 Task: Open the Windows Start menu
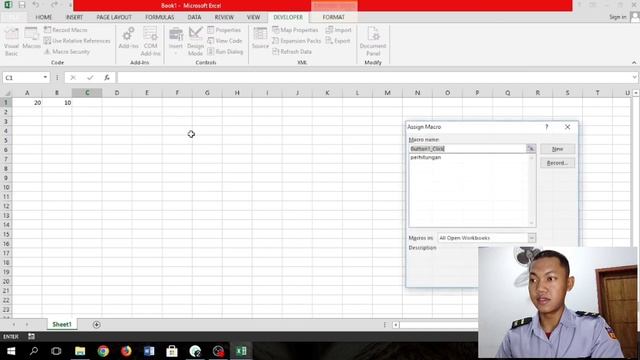pyautogui.click(x=11, y=351)
